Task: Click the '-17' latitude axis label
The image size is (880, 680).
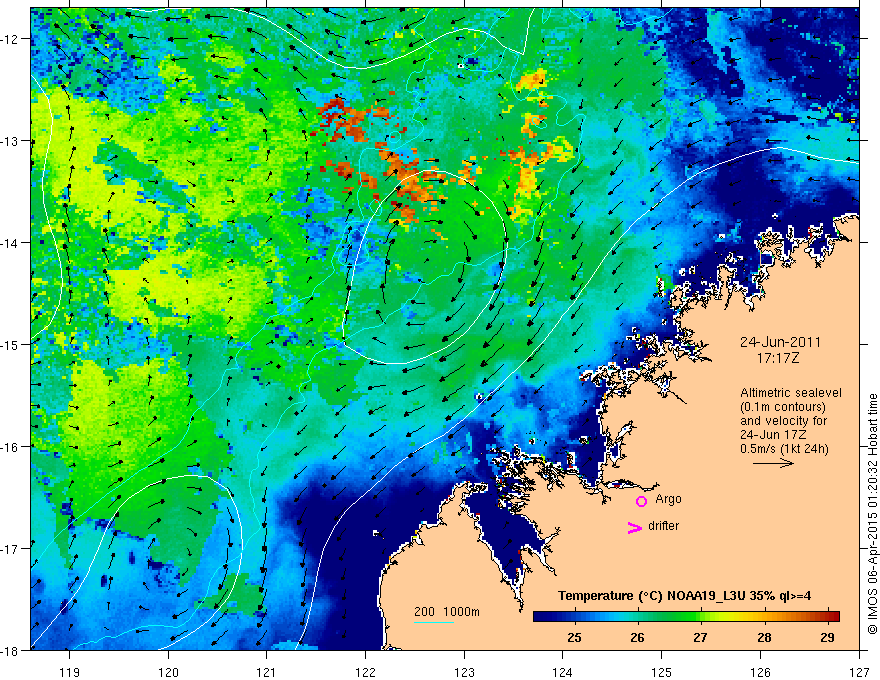Action: [10, 548]
